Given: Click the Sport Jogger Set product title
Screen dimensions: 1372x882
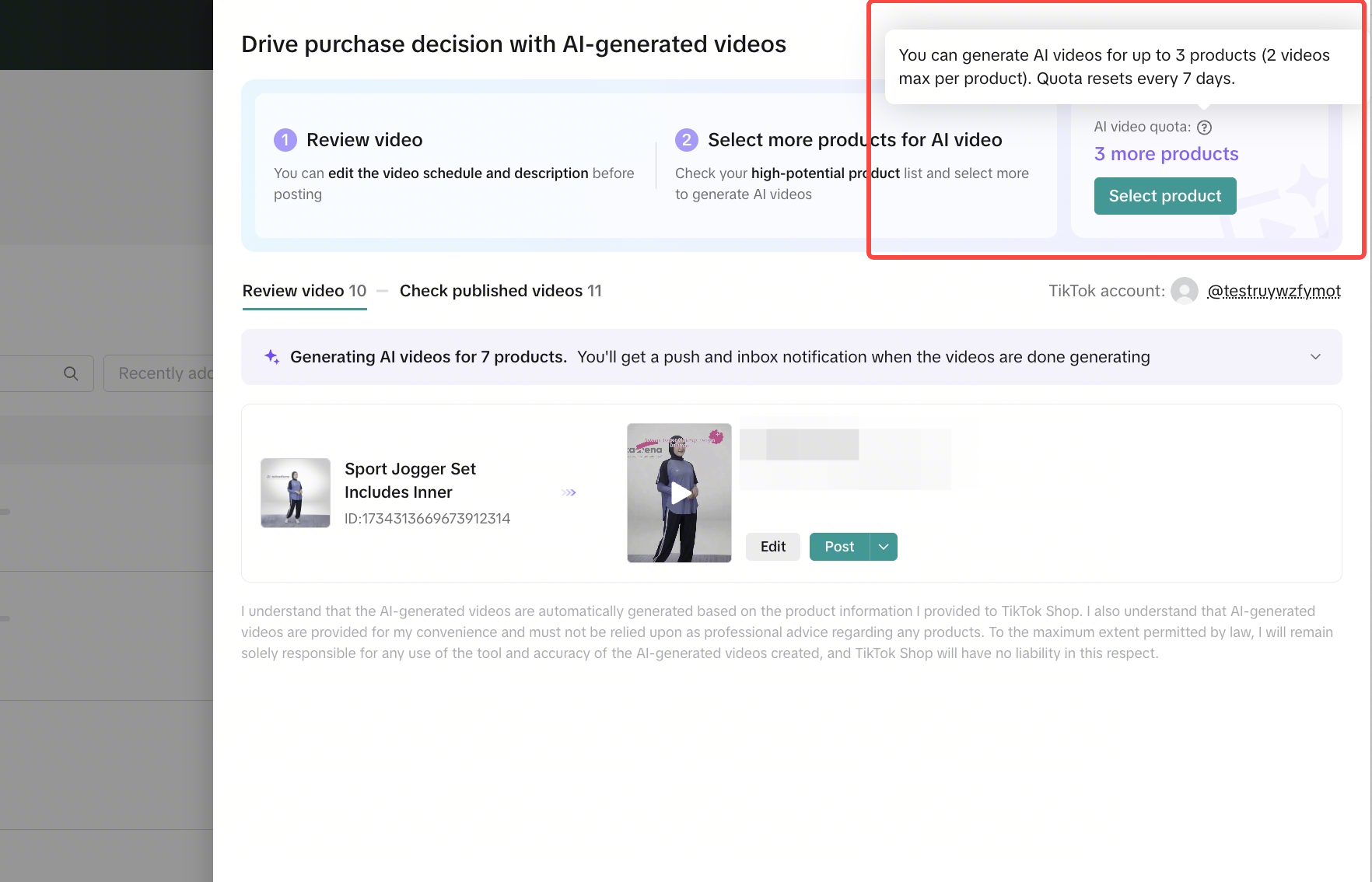Looking at the screenshot, I should pos(410,481).
